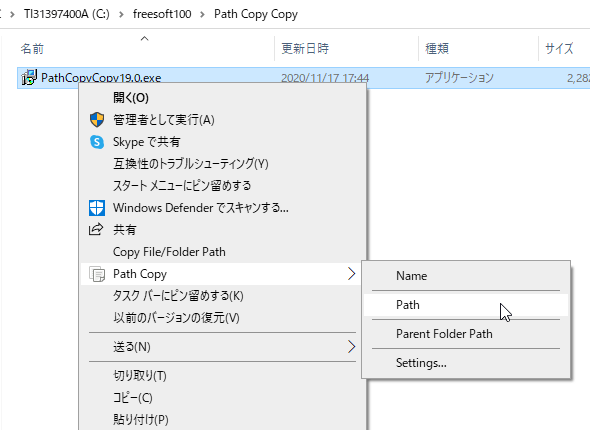Click the アプリケーション type cell

pos(459,78)
